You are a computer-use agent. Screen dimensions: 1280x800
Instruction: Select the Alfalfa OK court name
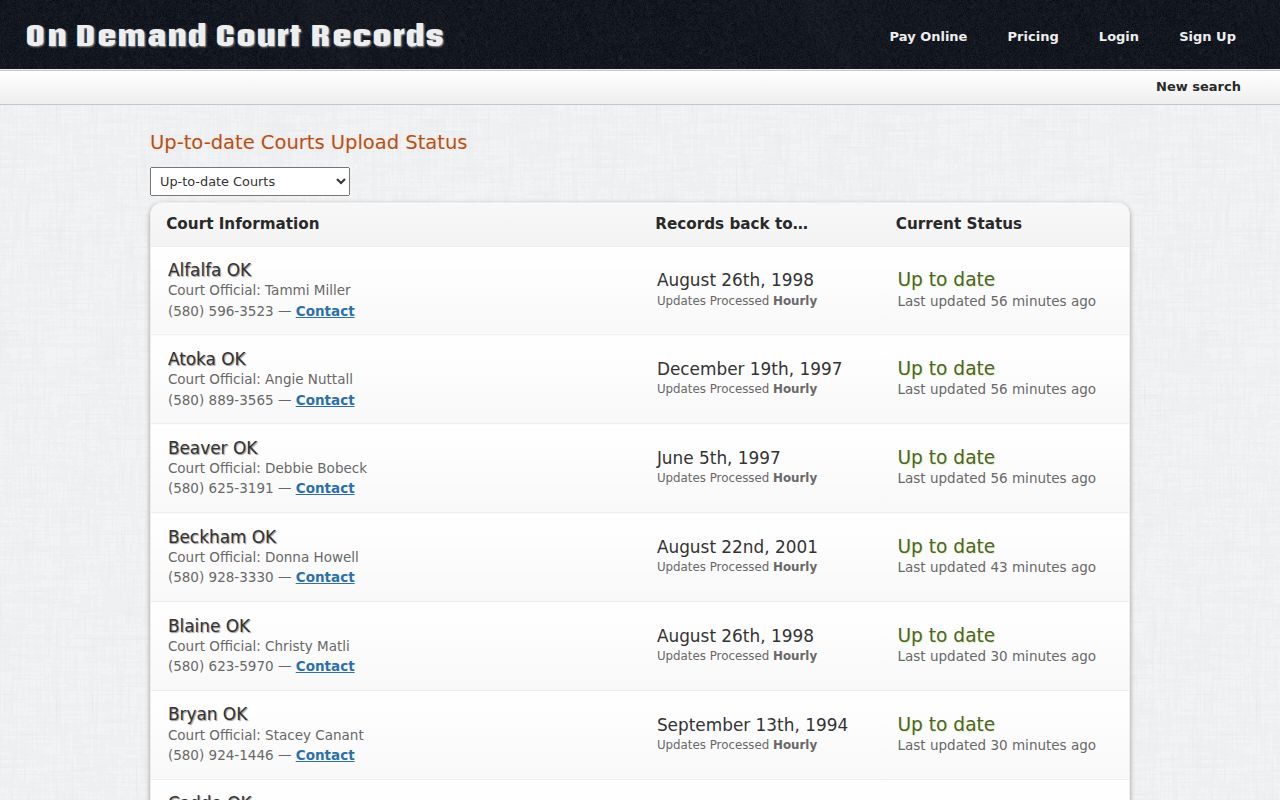click(210, 270)
